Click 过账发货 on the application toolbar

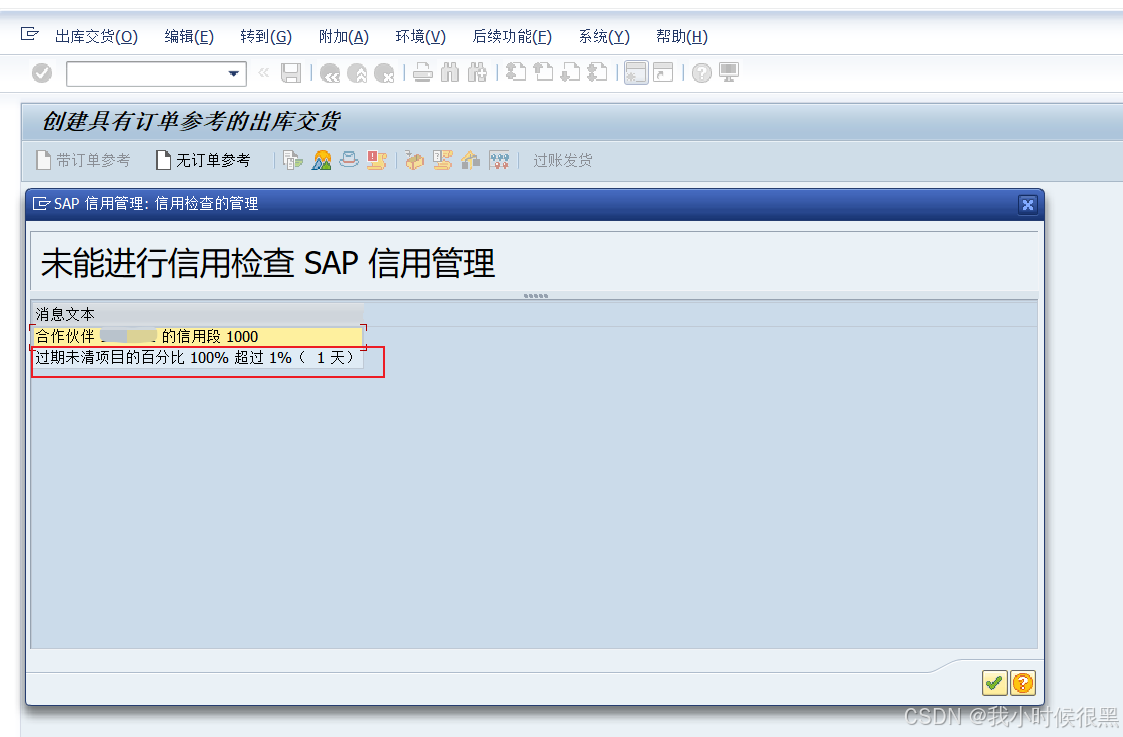point(562,159)
